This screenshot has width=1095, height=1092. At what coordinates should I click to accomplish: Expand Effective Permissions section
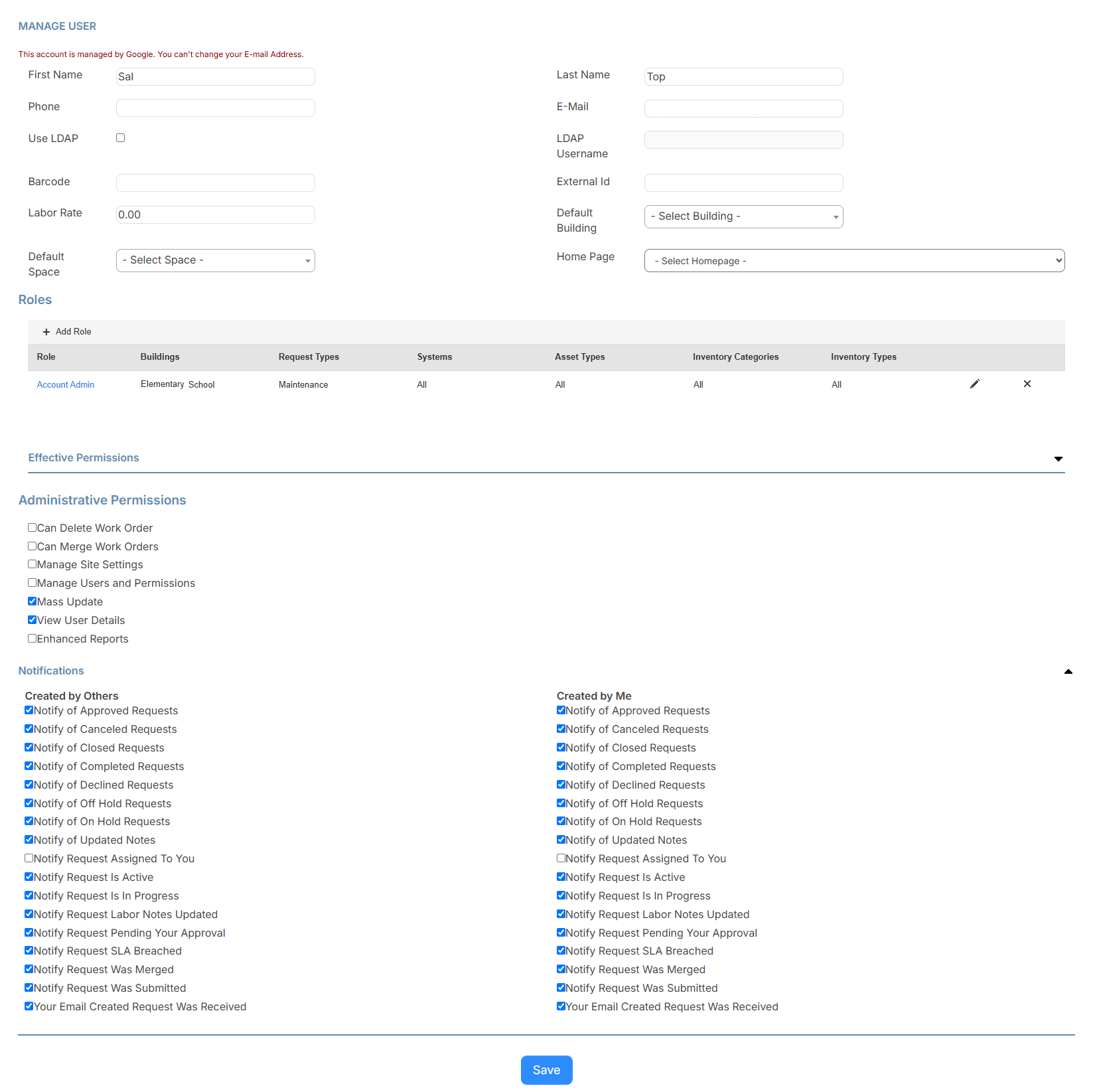point(1057,458)
